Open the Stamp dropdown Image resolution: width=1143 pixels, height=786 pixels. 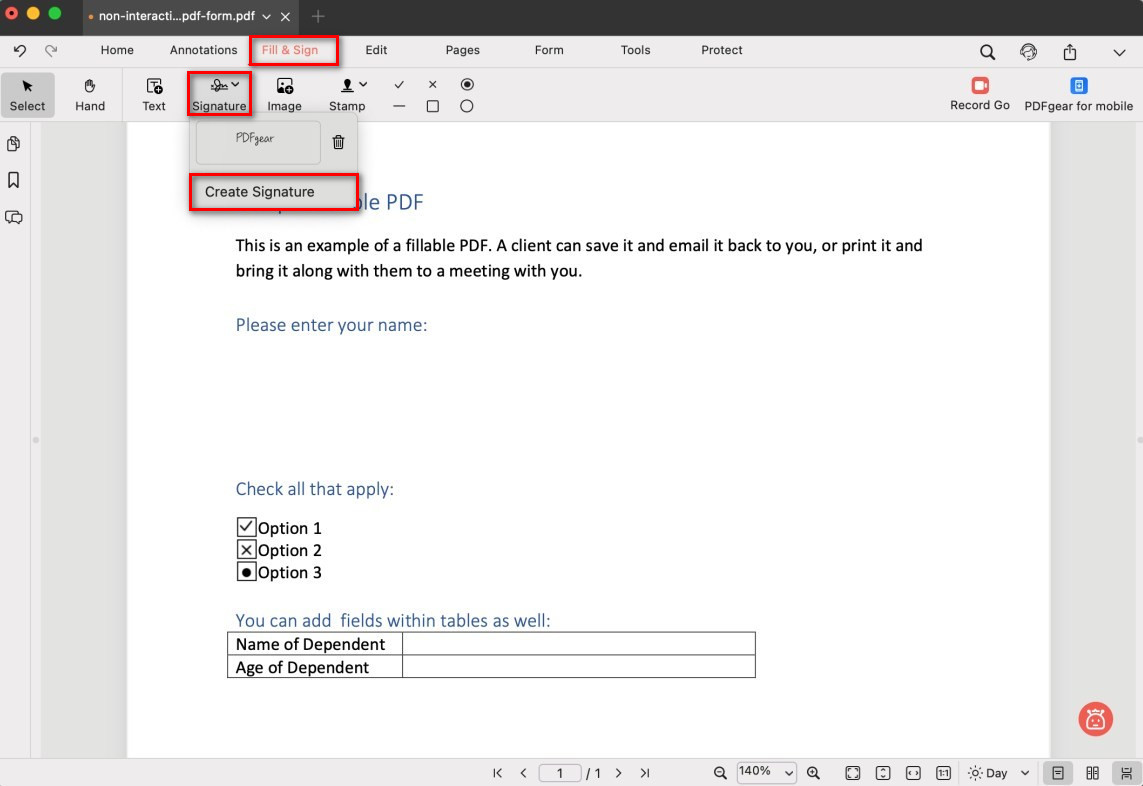click(348, 94)
